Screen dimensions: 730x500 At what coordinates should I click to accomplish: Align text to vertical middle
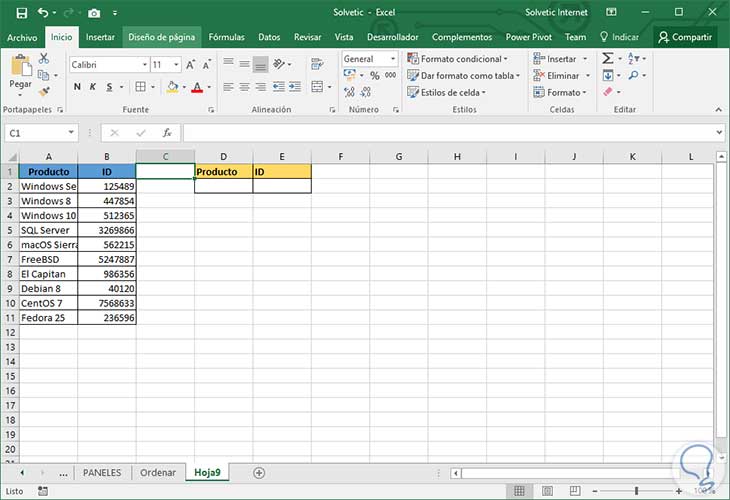coord(244,63)
